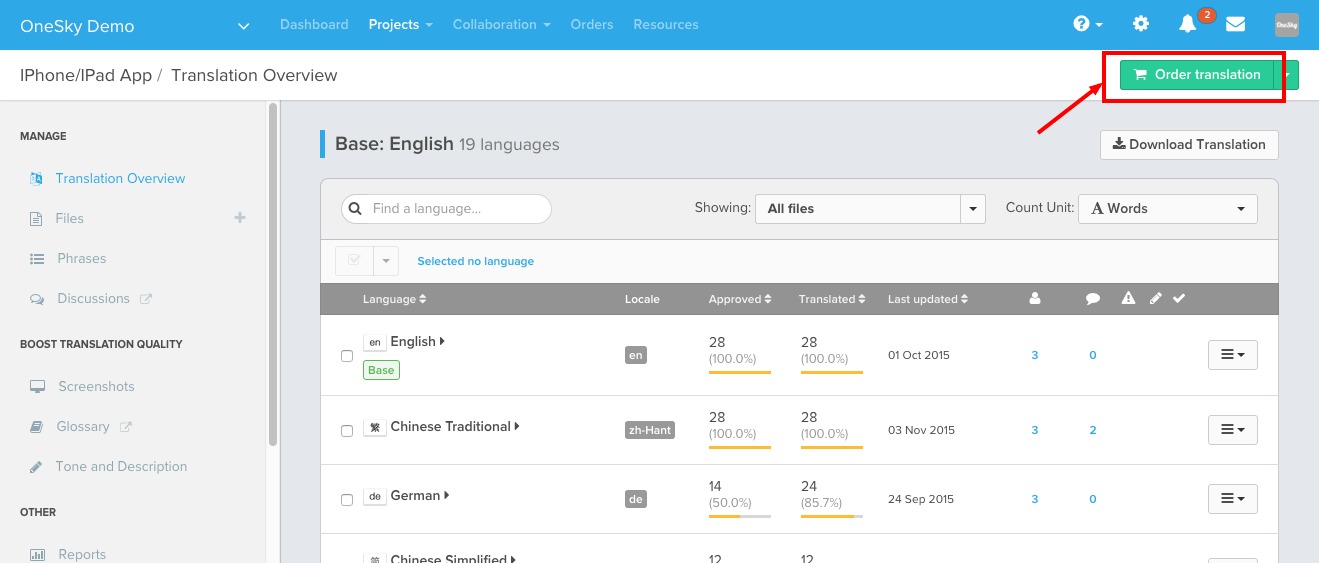
Task: Add a file using the plus icon
Action: click(x=240, y=217)
